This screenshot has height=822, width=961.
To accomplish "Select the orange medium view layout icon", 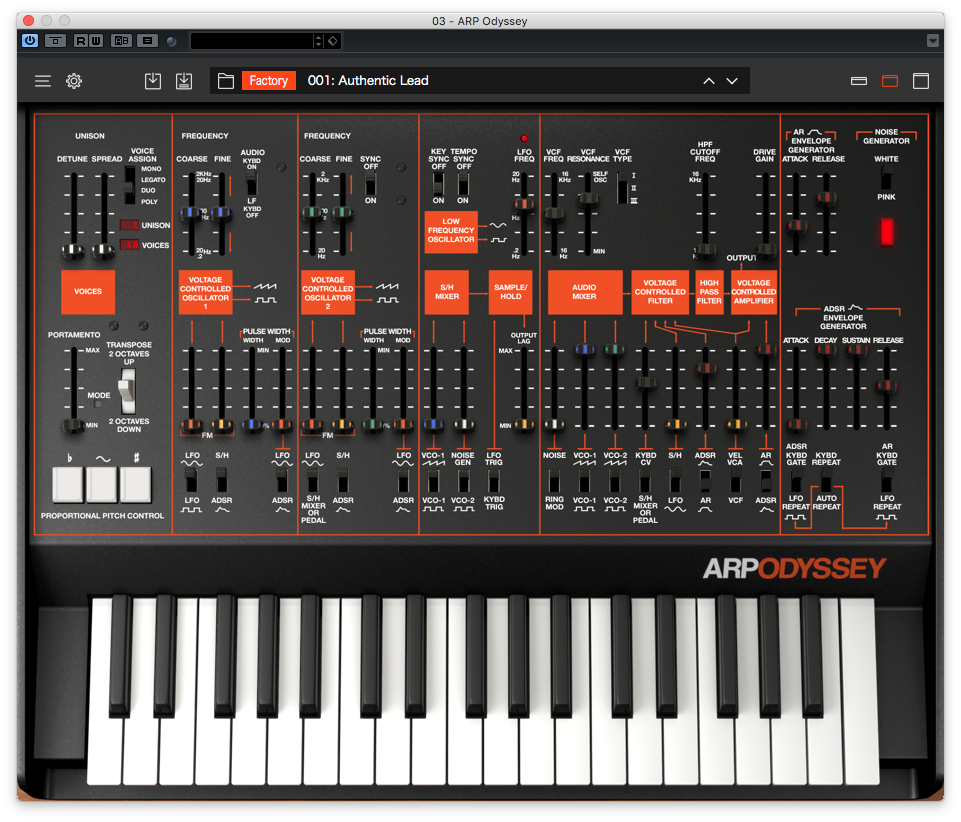I will click(x=890, y=81).
